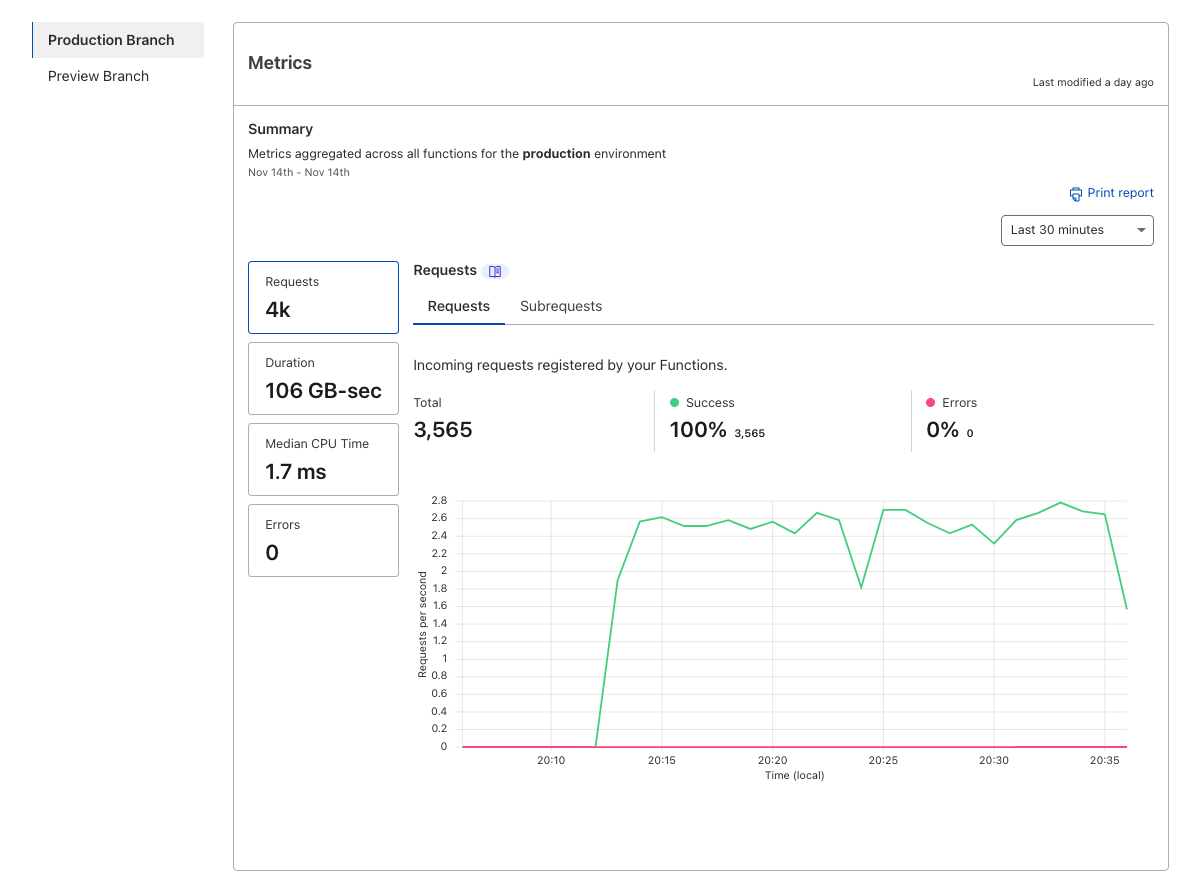Click the peak point on the requests chart
Screen dimensions: 1182x893
click(1058, 503)
